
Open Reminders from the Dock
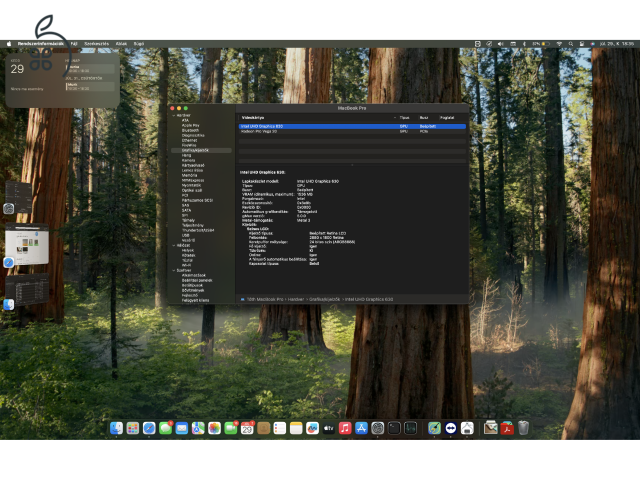pyautogui.click(x=280, y=428)
